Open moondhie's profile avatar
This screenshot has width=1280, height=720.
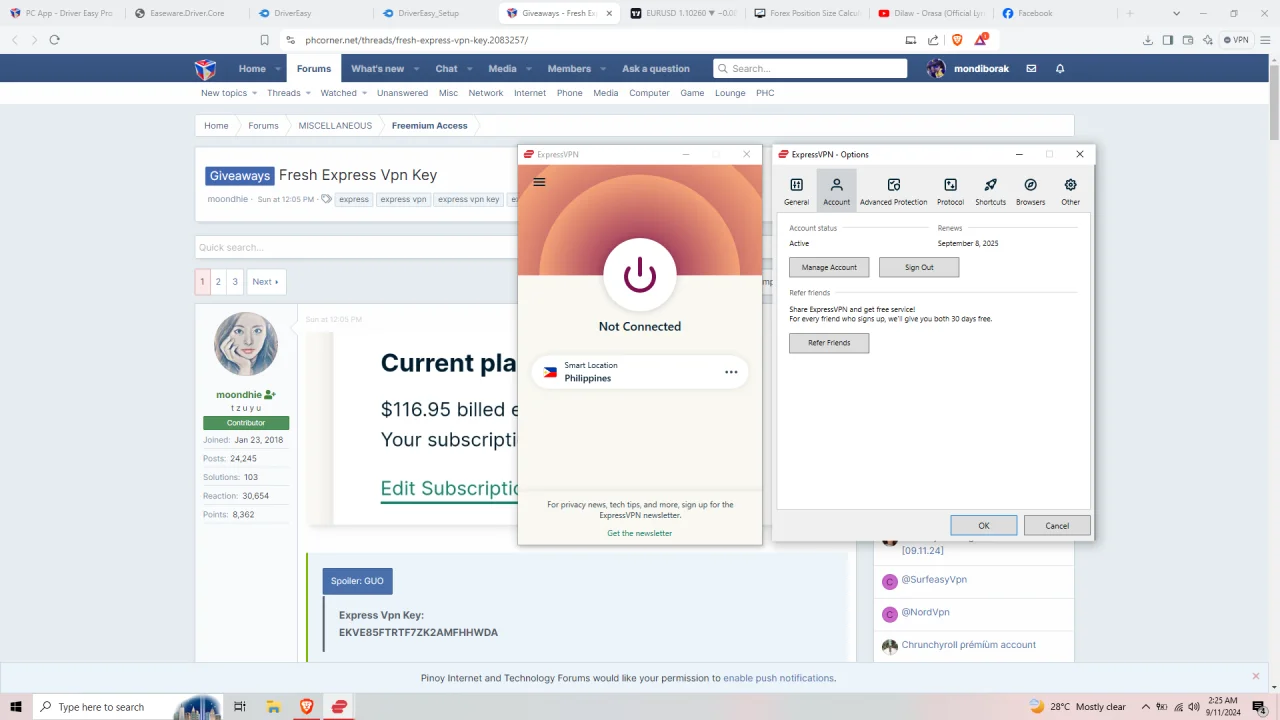pos(245,344)
